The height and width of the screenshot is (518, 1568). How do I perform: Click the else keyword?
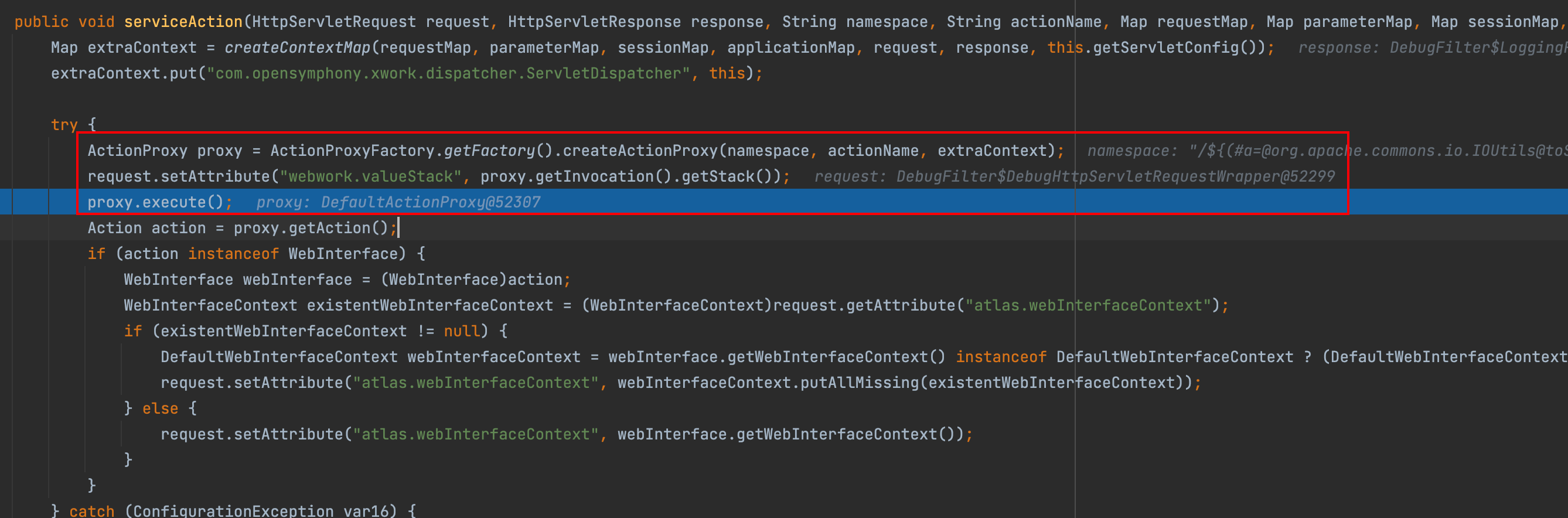pos(160,408)
